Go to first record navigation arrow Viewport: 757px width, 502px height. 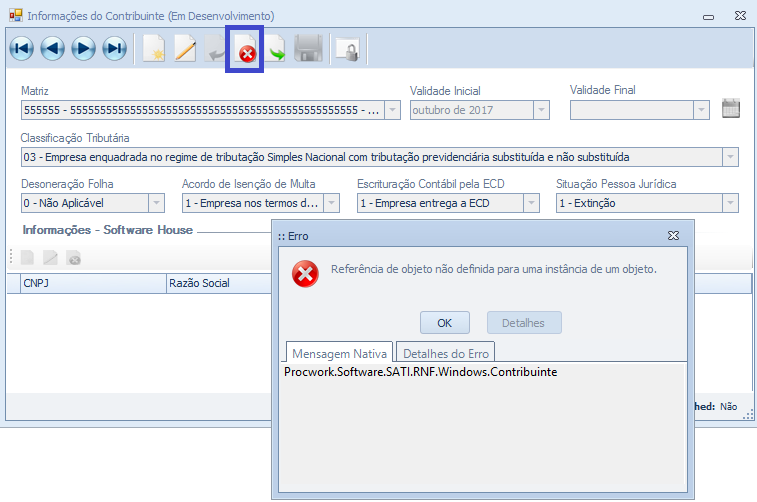click(21, 48)
